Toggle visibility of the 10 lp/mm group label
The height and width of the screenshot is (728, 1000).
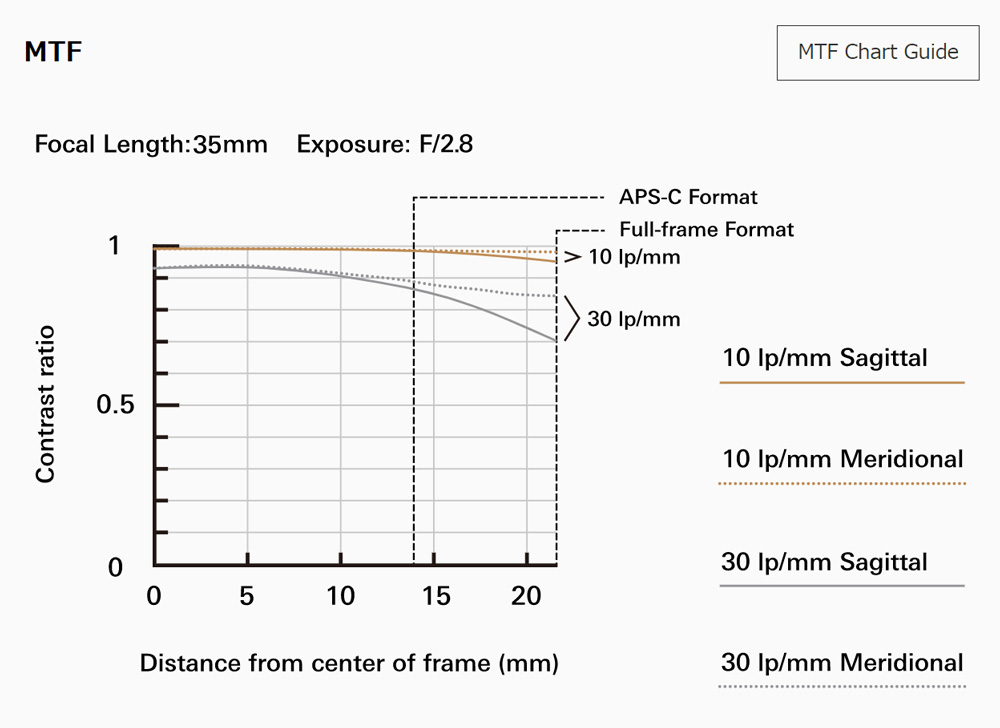tap(634, 256)
